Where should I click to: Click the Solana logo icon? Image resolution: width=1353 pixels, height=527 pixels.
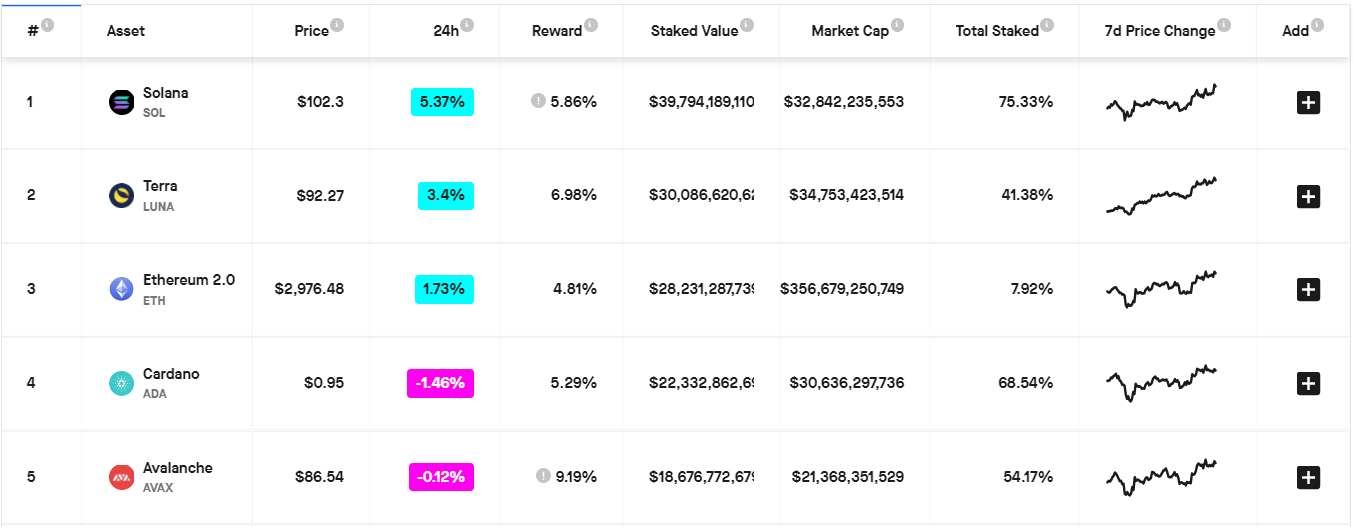[121, 102]
